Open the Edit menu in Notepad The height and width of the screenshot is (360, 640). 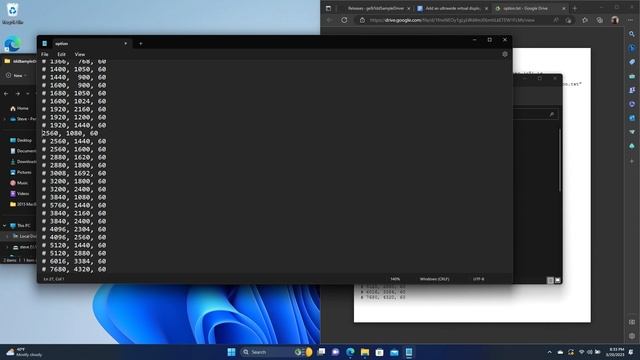(61, 54)
